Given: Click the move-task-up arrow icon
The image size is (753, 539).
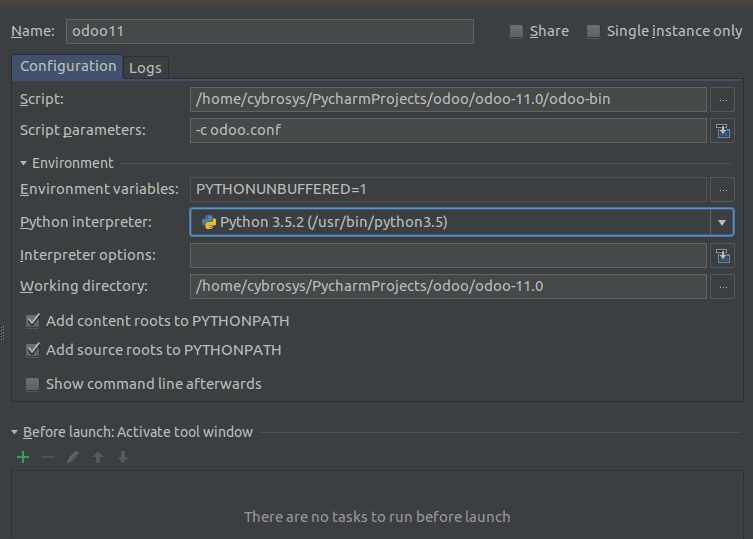Looking at the screenshot, I should tap(98, 457).
